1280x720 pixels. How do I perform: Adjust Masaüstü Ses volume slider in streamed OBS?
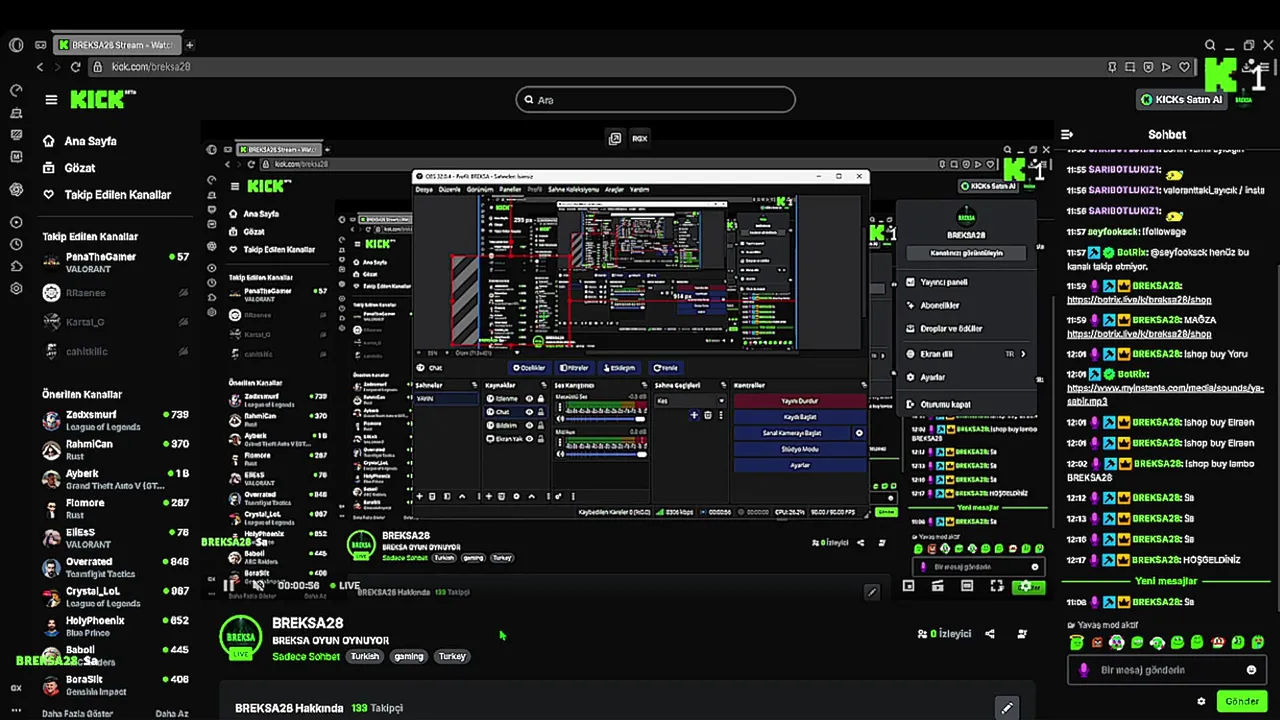pyautogui.click(x=606, y=419)
